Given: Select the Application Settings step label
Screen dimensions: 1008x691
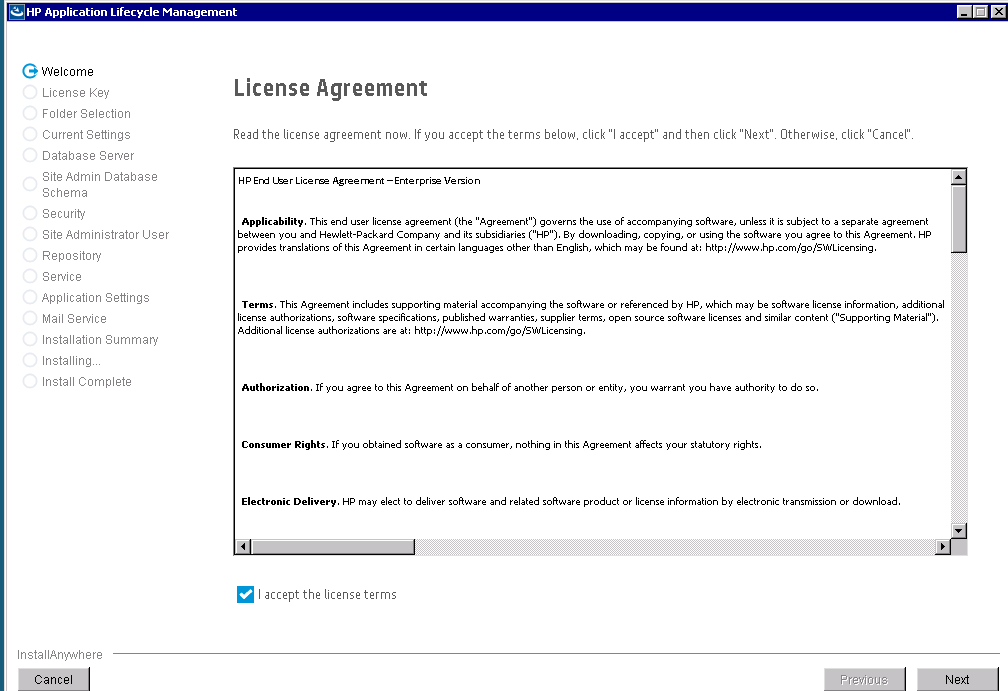Looking at the screenshot, I should pyautogui.click(x=95, y=298).
